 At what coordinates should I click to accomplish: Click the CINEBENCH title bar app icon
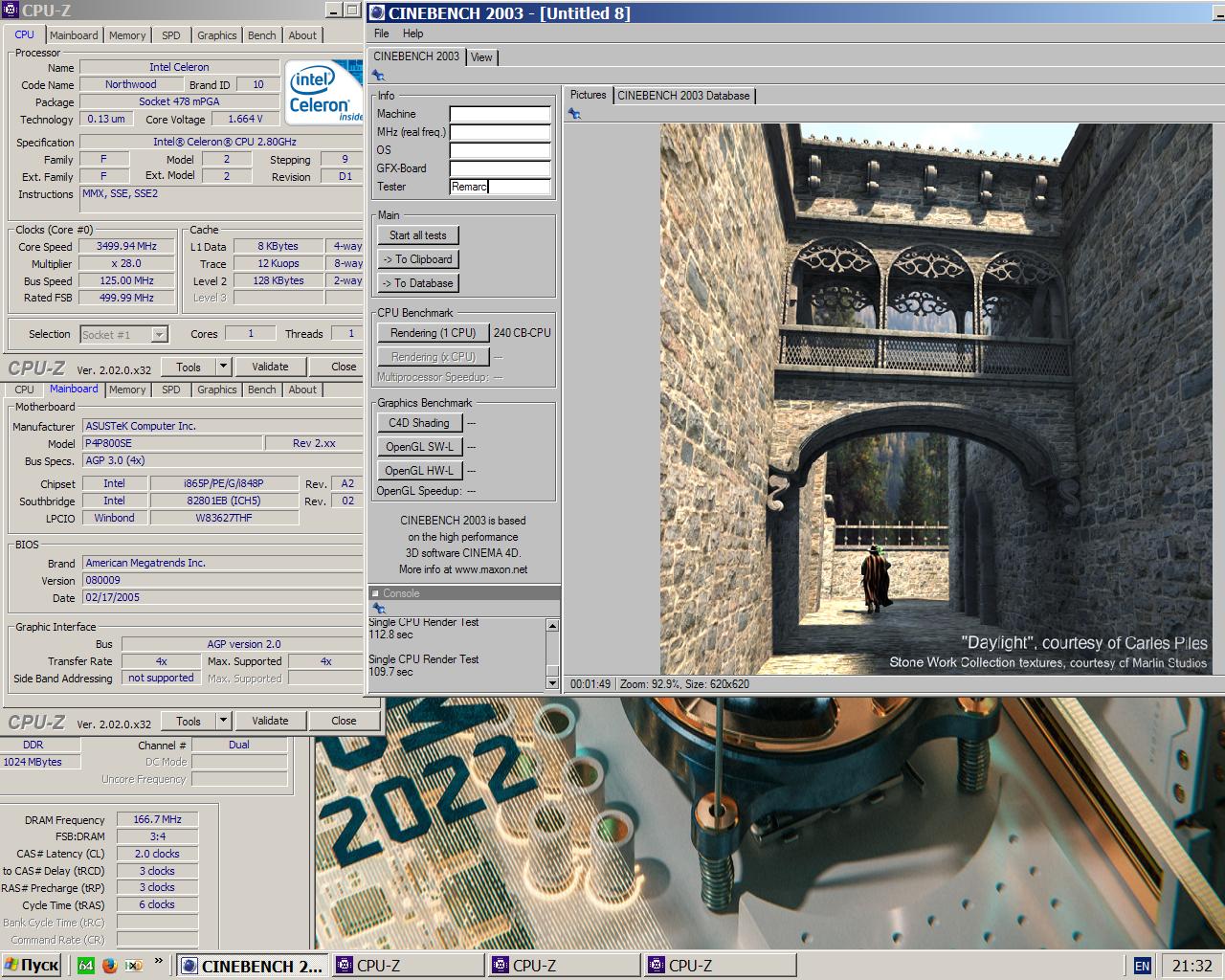(x=377, y=12)
